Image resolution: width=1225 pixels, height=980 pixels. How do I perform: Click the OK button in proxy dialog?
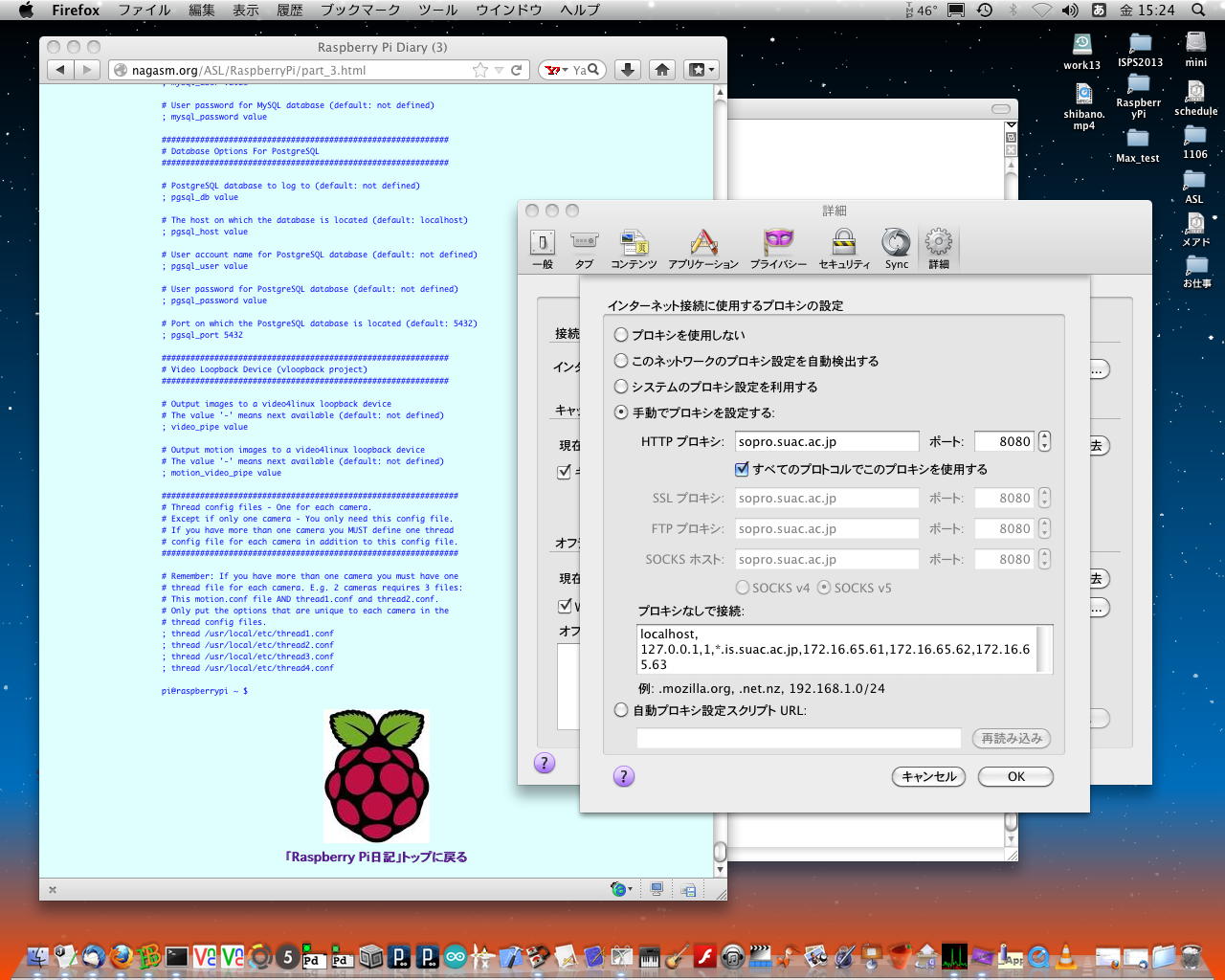pos(1015,776)
